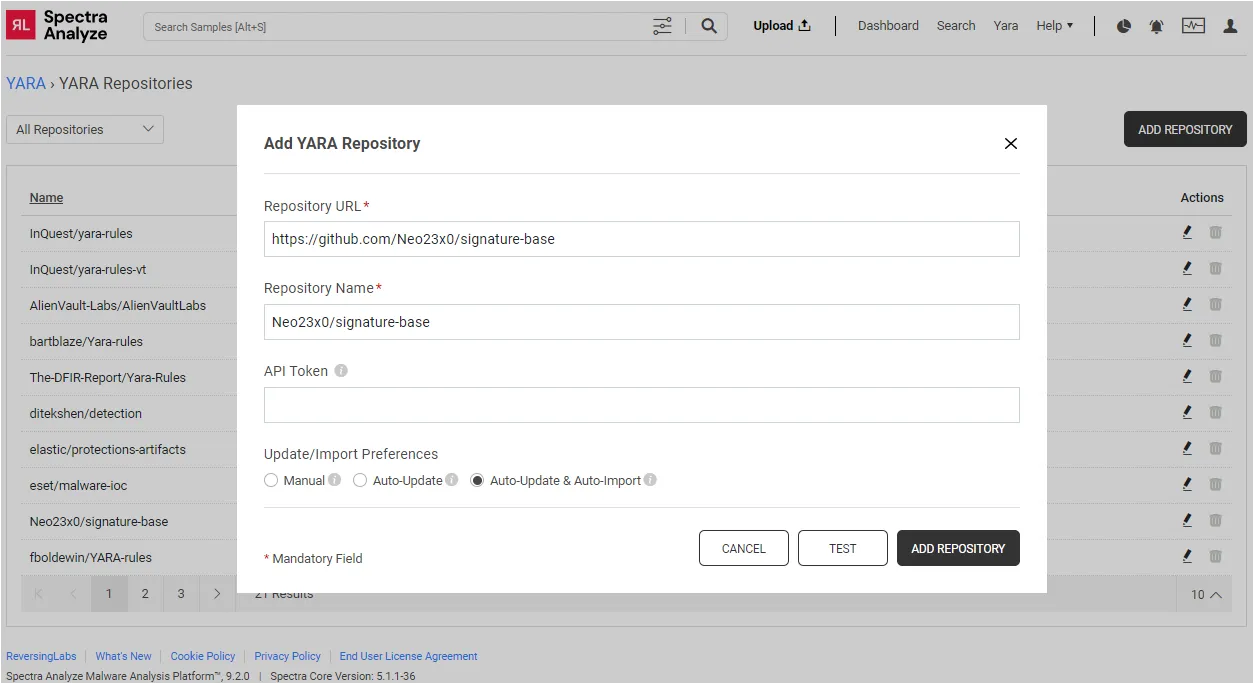Screen dimensions: 1254x684
Task: Focus the API Token field
Action: tap(642, 405)
